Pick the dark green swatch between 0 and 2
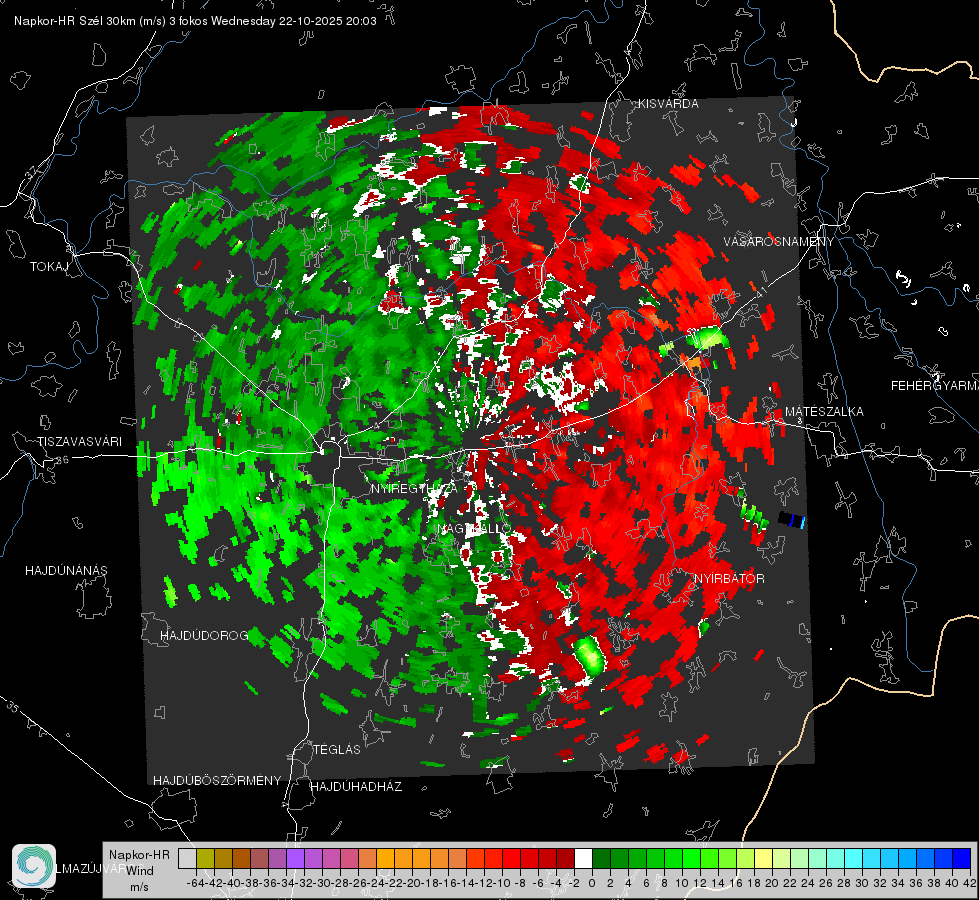The image size is (979, 900). (601, 859)
